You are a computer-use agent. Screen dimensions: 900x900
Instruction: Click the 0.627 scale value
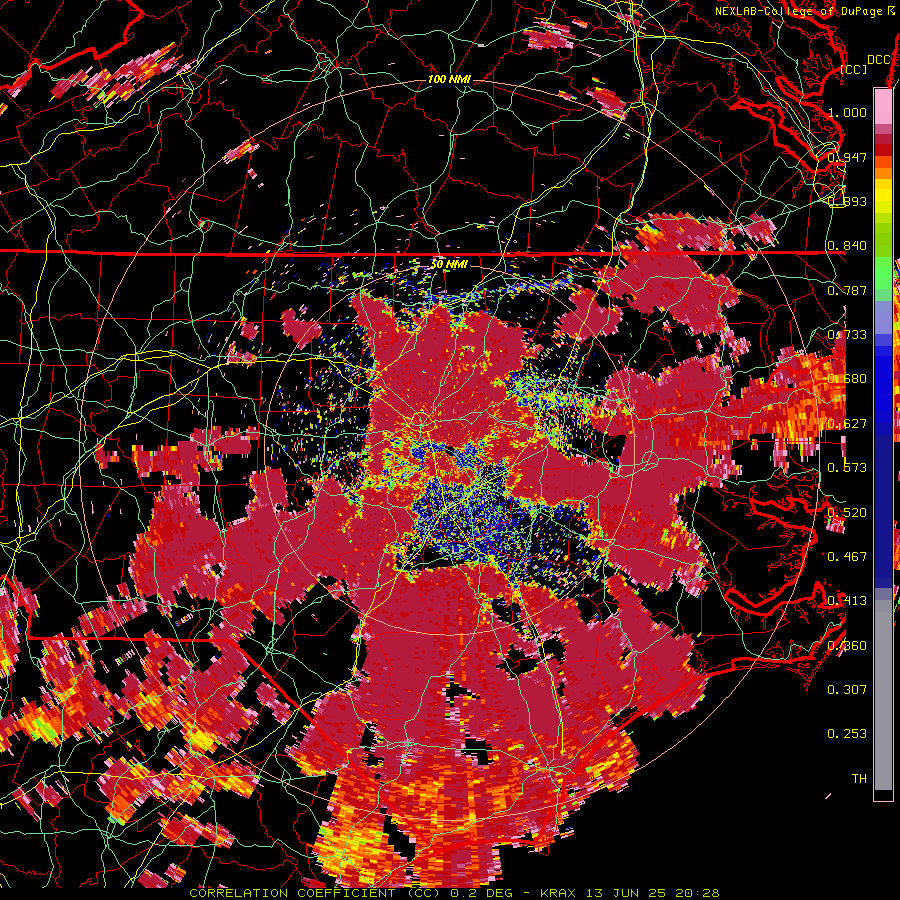click(847, 424)
